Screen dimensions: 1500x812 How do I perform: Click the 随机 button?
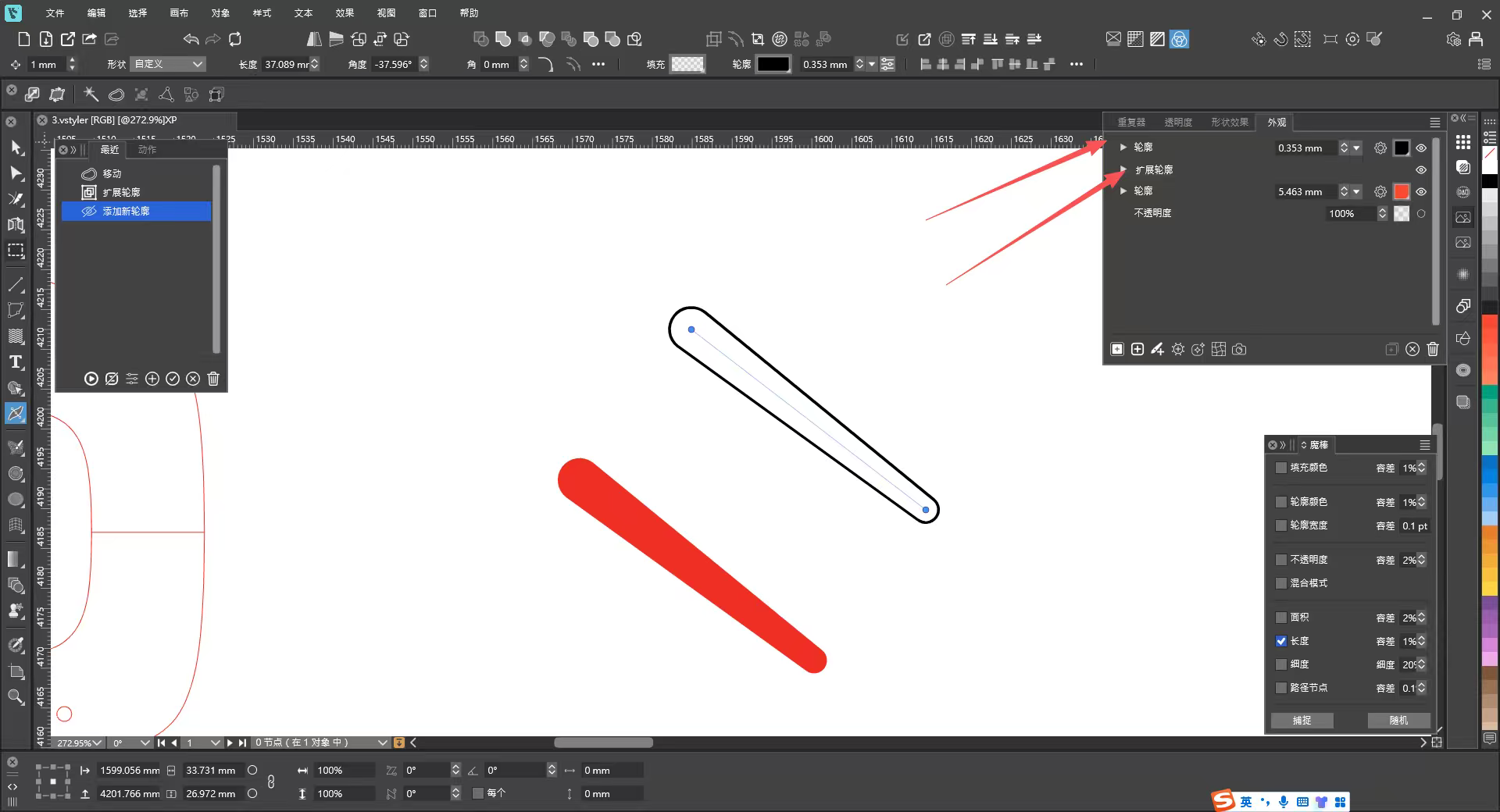click(x=1398, y=720)
